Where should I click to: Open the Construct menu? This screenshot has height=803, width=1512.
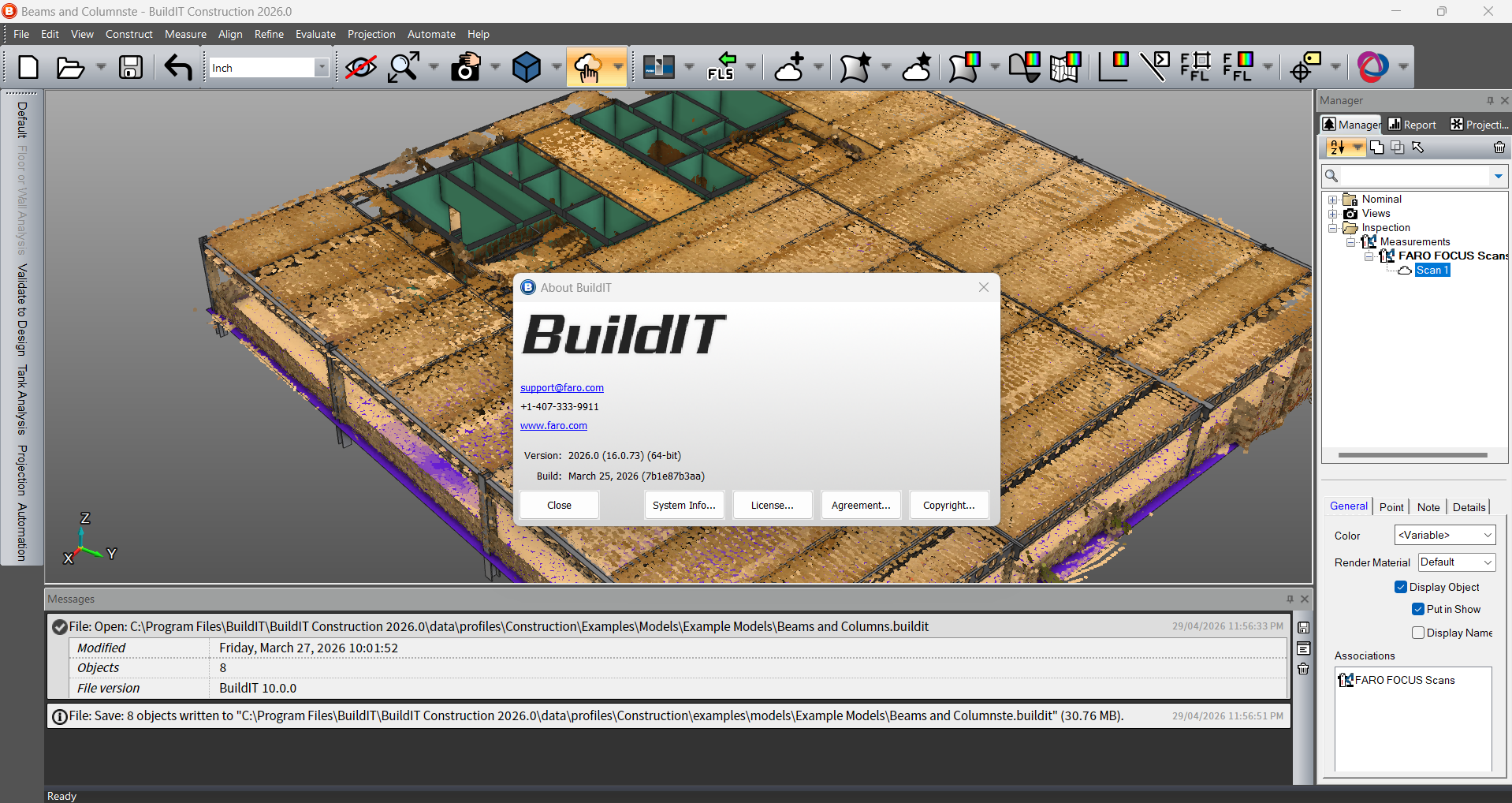(x=129, y=34)
